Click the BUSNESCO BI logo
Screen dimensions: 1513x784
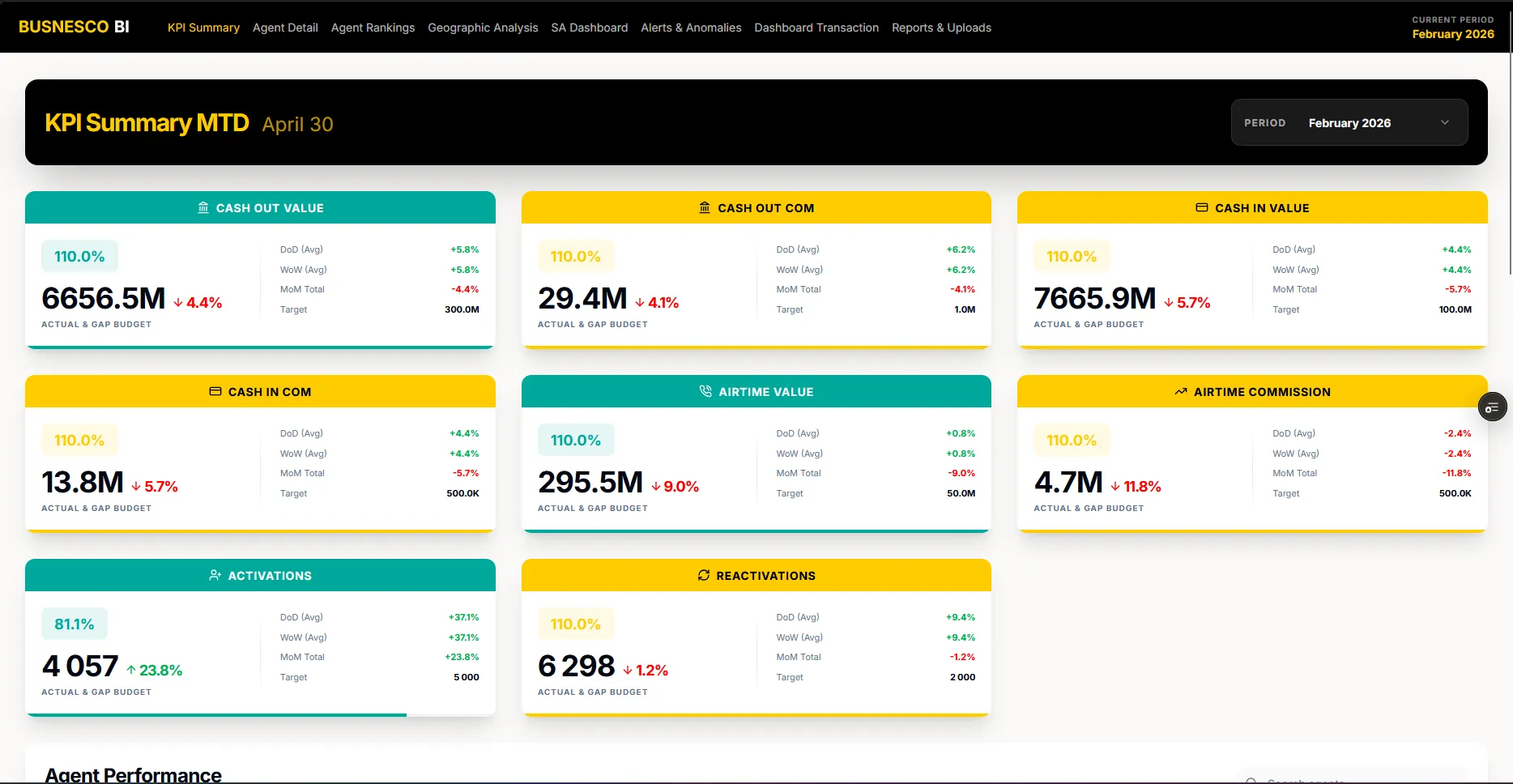pos(74,27)
